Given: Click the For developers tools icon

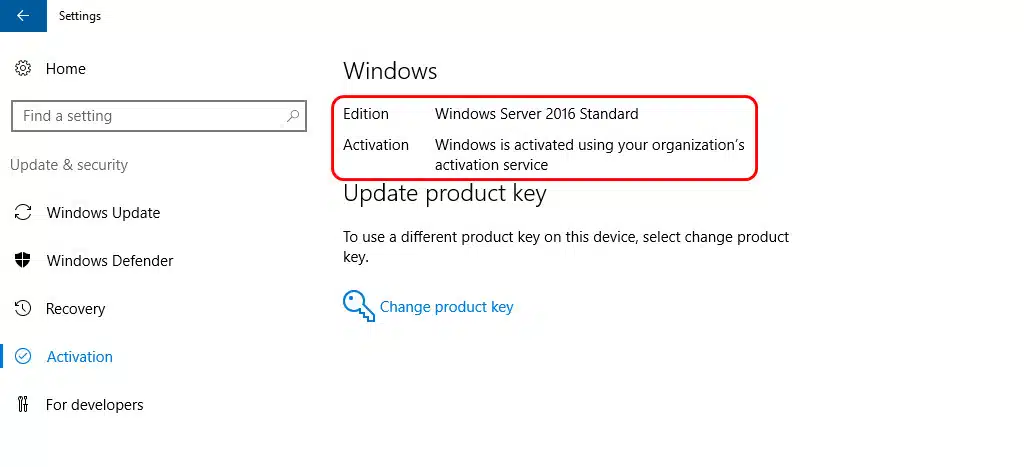Looking at the screenshot, I should [x=23, y=405].
